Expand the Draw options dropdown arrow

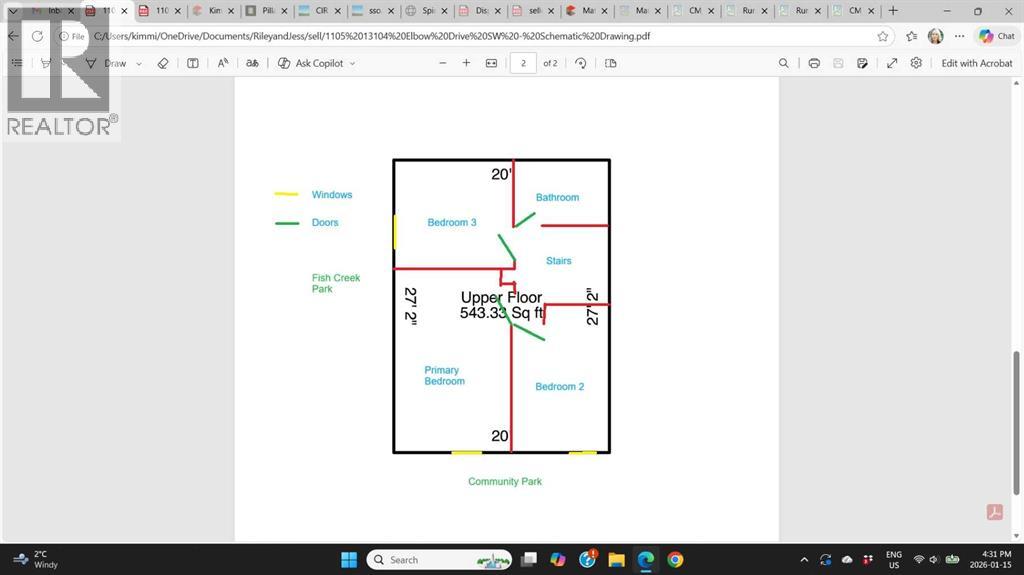point(139,63)
